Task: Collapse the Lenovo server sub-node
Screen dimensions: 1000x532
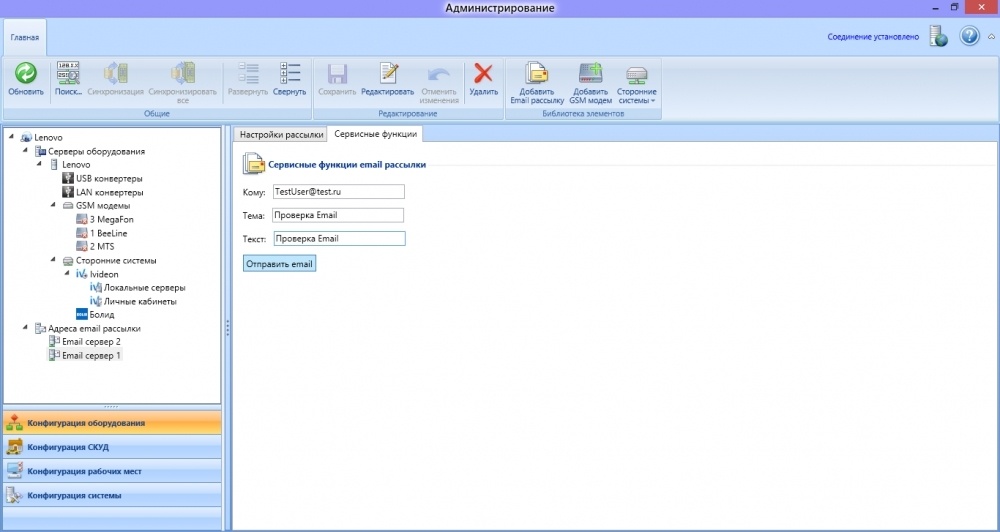Action: [40, 164]
